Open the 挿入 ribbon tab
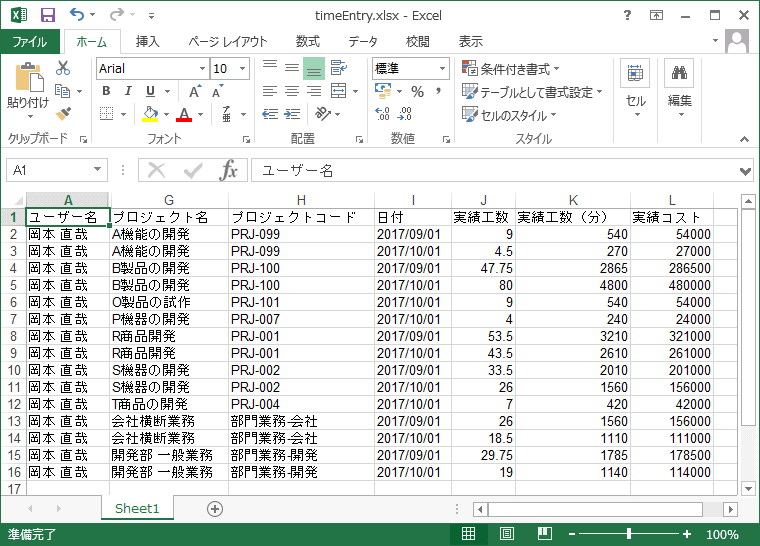 [x=148, y=42]
